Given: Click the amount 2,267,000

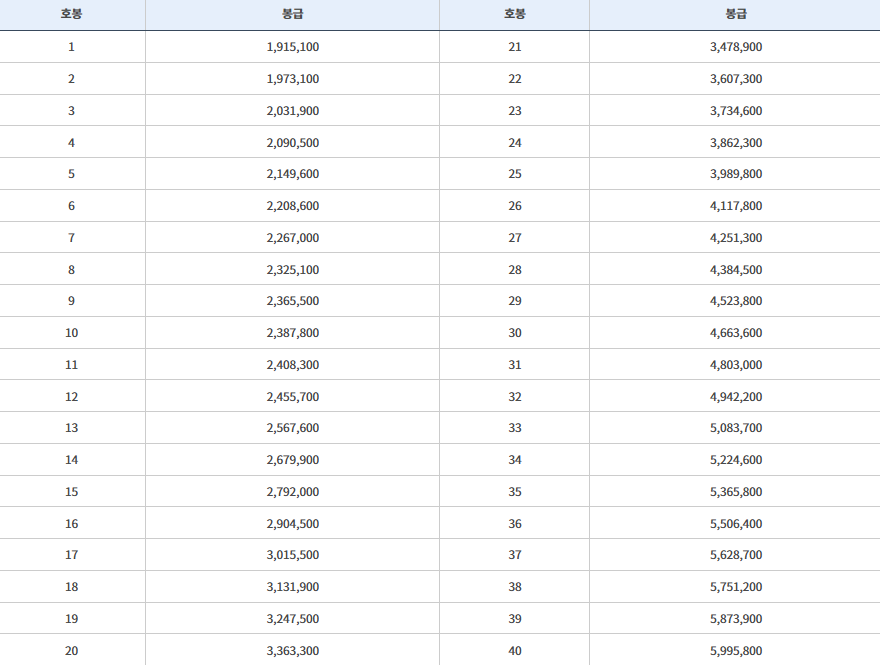Looking at the screenshot, I should (292, 238).
